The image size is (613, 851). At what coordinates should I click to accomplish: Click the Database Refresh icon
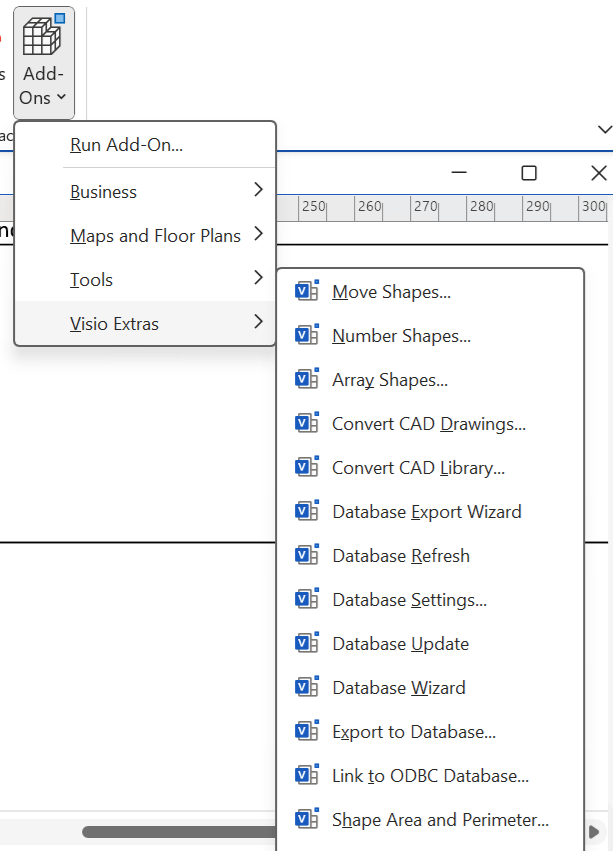(307, 555)
